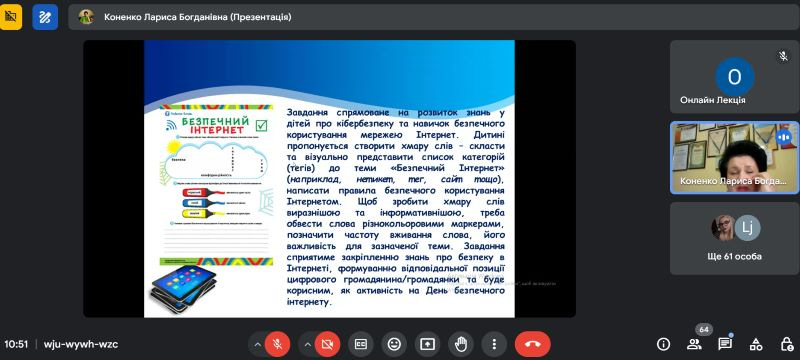Click the Онлайн Лекція participant tile
Viewport: 800px width, 360px height.
pyautogui.click(x=734, y=77)
